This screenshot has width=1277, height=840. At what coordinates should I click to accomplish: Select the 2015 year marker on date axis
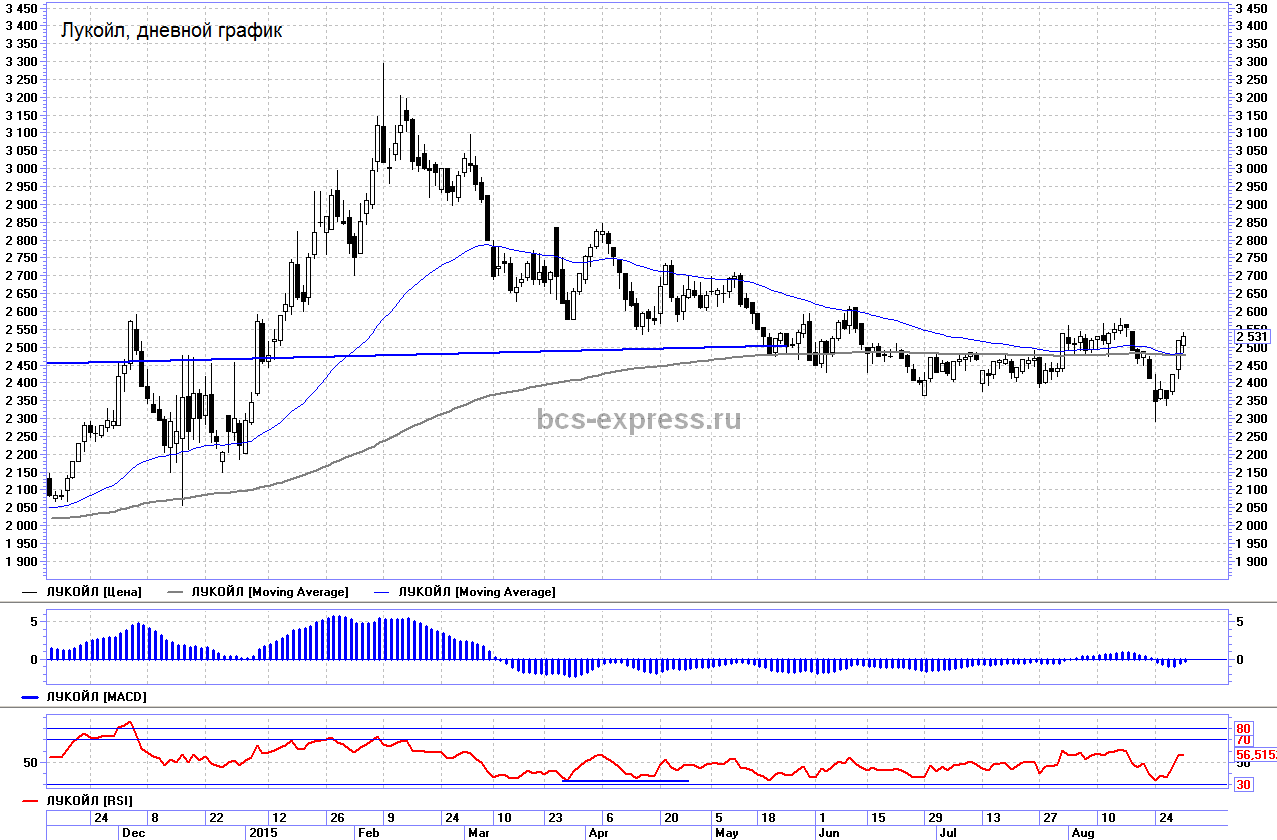[x=261, y=832]
